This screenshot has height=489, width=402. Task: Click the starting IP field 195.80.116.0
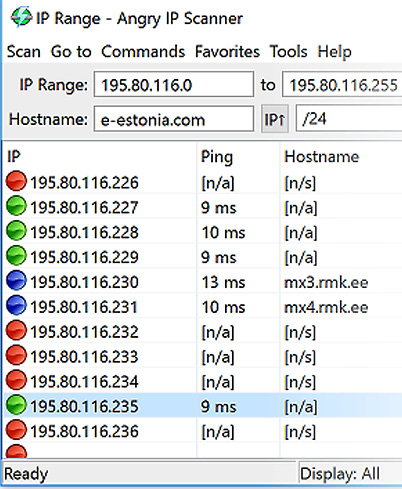[174, 84]
